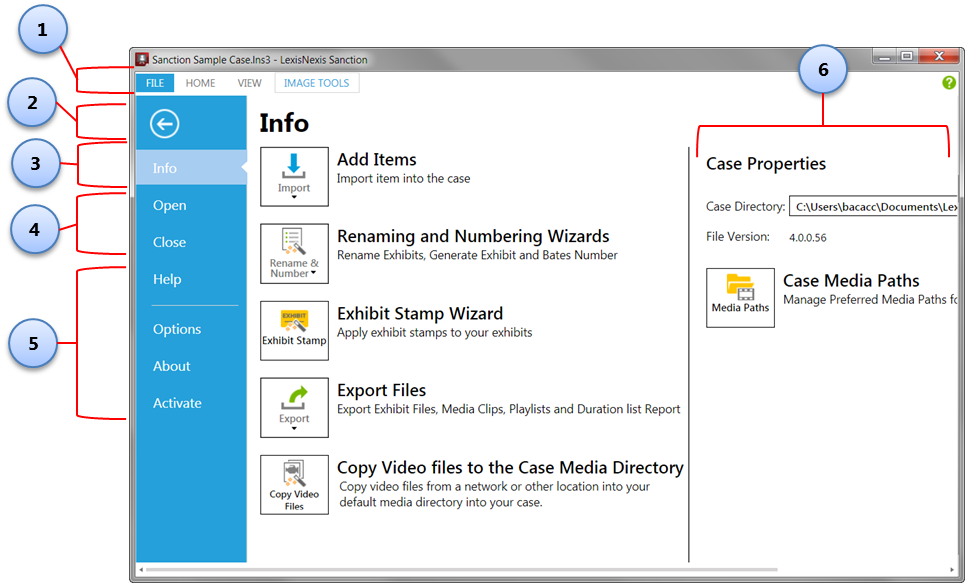Click the Copy Video Files button
The width and height of the screenshot is (965, 583).
294,484
